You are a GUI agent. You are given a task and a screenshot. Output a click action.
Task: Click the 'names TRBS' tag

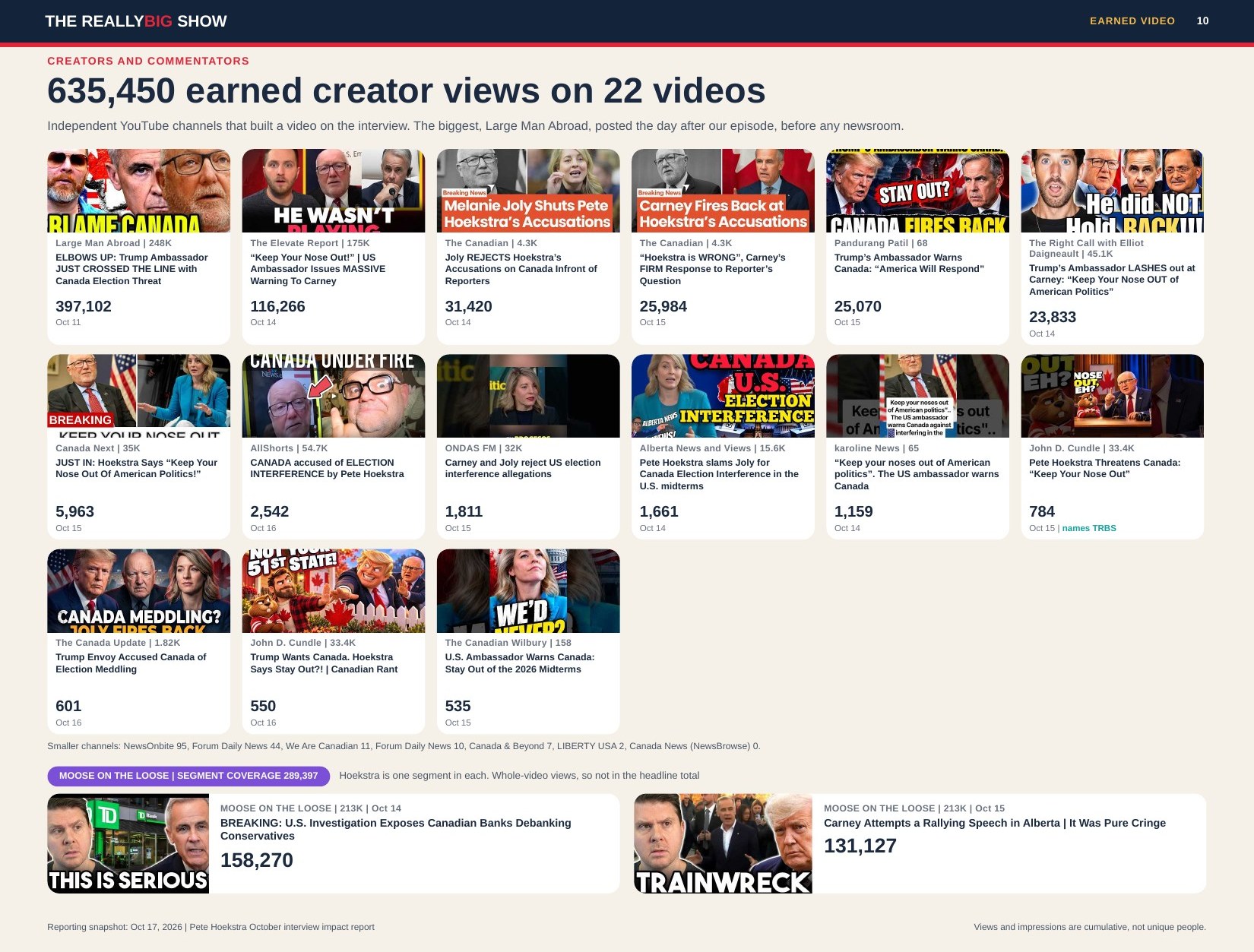point(1089,528)
